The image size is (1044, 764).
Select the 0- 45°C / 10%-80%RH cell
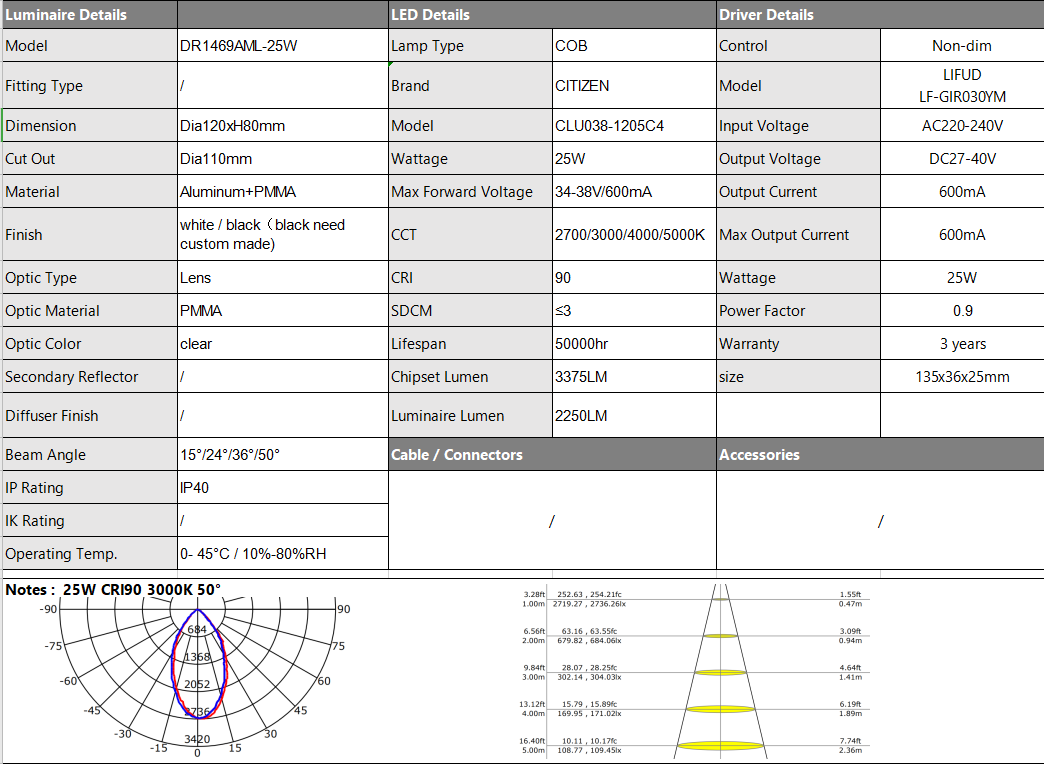point(283,554)
